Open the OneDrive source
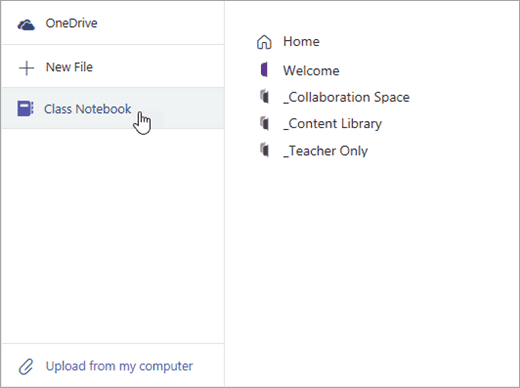520x388 pixels. coord(113,23)
